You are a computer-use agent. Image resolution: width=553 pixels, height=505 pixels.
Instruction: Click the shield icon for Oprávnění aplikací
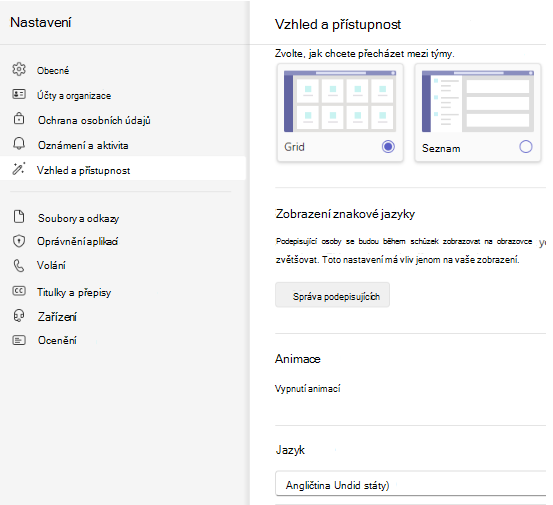tap(19, 241)
